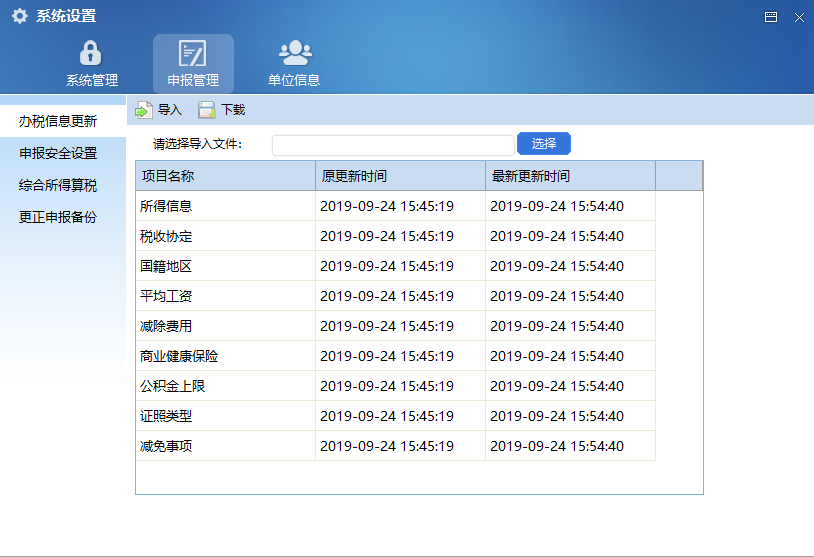Click 原更新时间 value in 税收协定 row
This screenshot has width=814, height=557.
(387, 237)
